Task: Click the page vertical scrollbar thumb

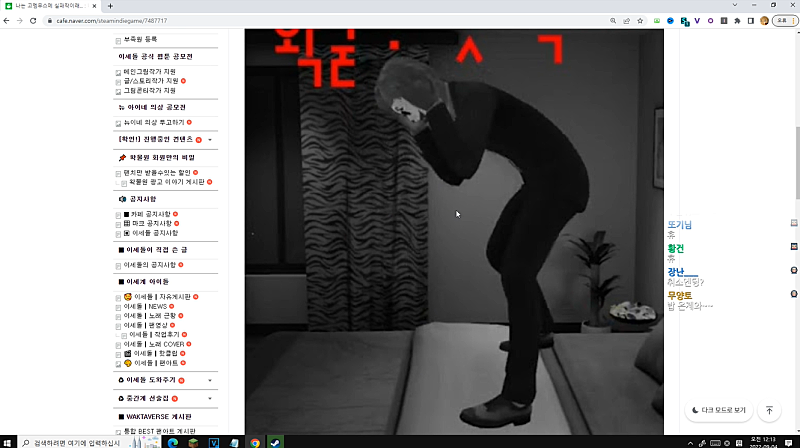Action: pyautogui.click(x=797, y=163)
